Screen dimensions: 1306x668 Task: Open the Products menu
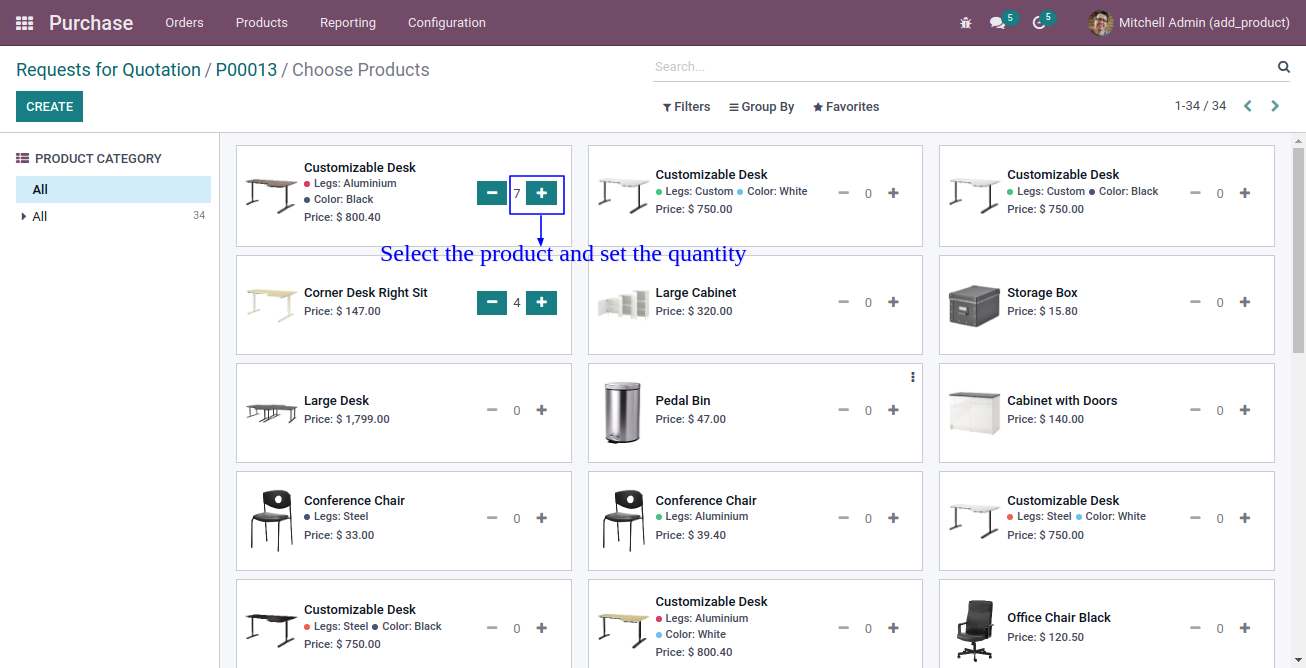[x=262, y=23]
